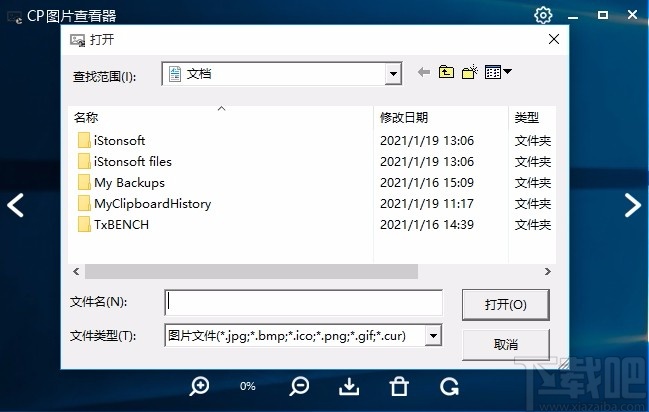Click the 文件名 input field
The width and height of the screenshot is (649, 412).
303,303
